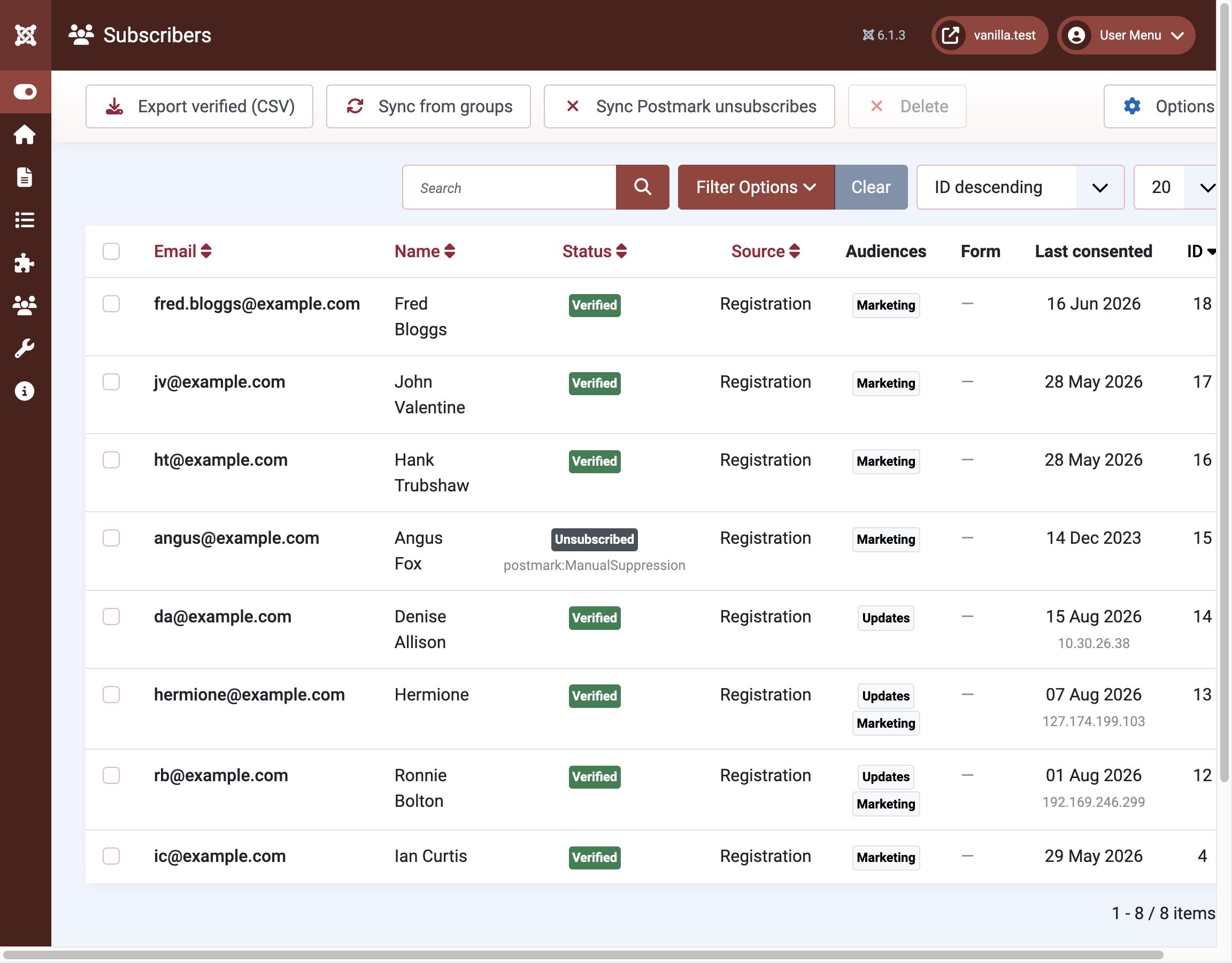1232x963 pixels.
Task: Open Help info icon in sidebar
Action: (x=25, y=391)
